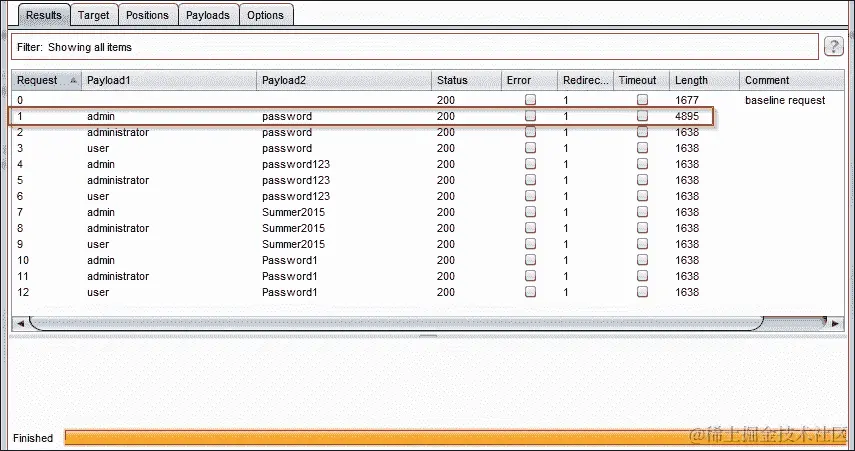
Task: Select 'password123' in request 5 row
Action: coord(296,180)
